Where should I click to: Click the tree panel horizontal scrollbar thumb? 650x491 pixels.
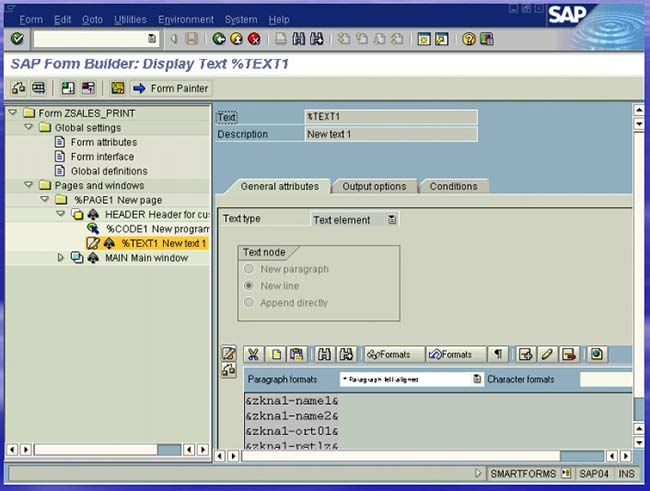pos(169,450)
